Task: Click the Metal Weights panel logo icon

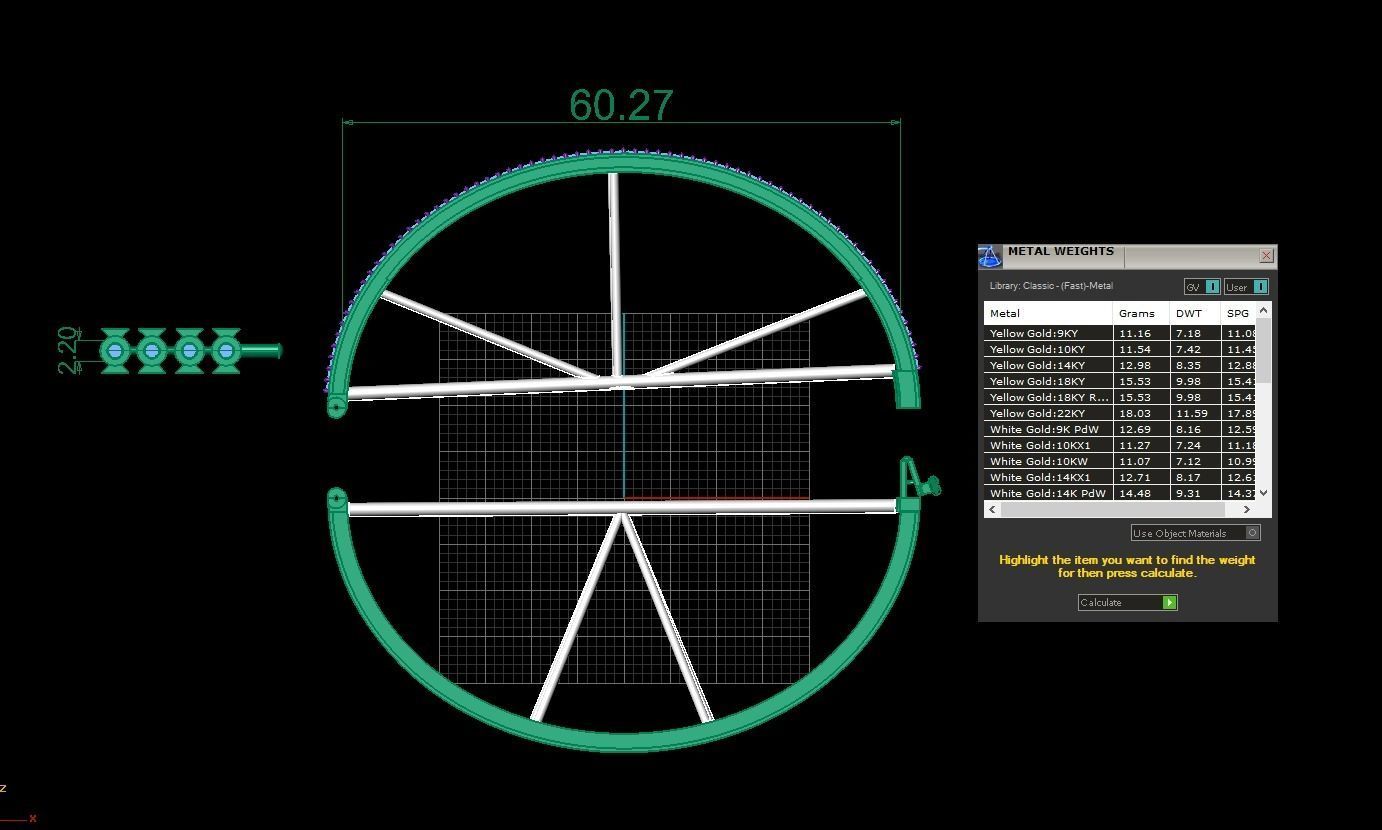Action: [989, 257]
